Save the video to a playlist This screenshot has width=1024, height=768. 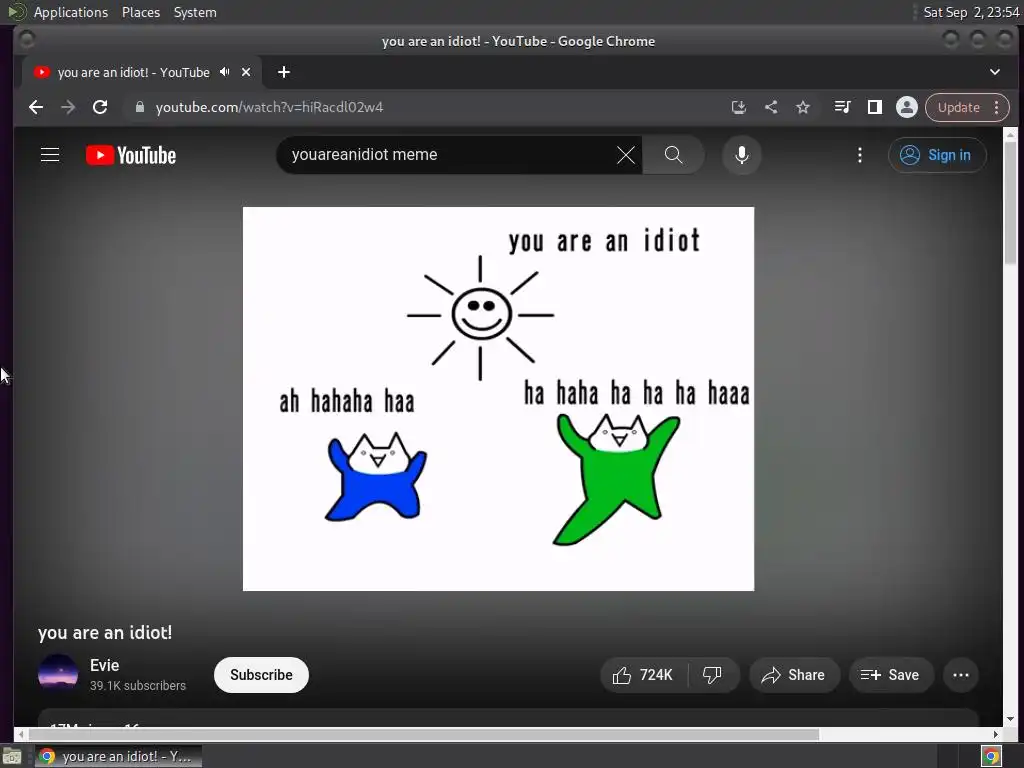click(891, 675)
